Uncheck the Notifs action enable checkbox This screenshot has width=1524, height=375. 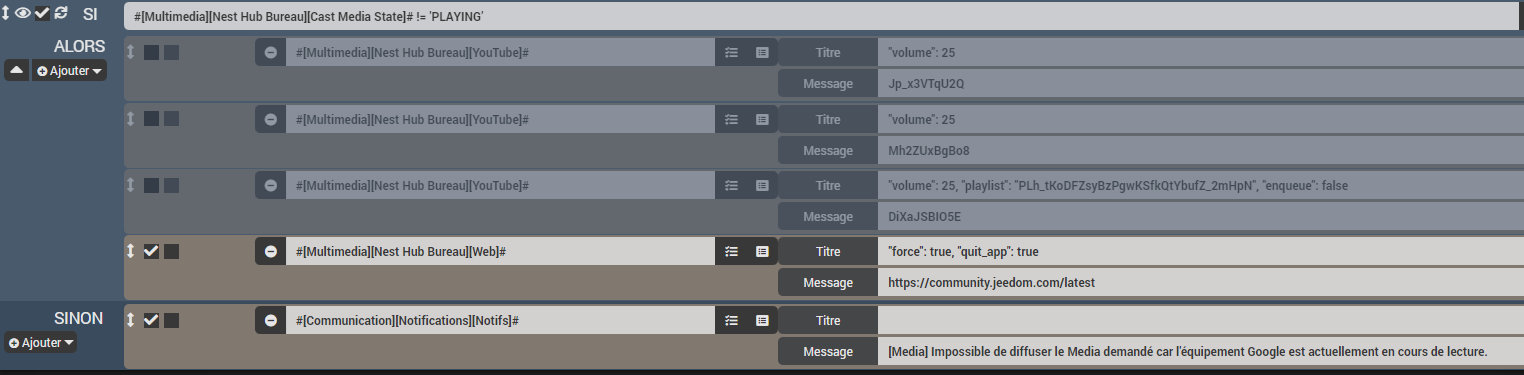151,320
